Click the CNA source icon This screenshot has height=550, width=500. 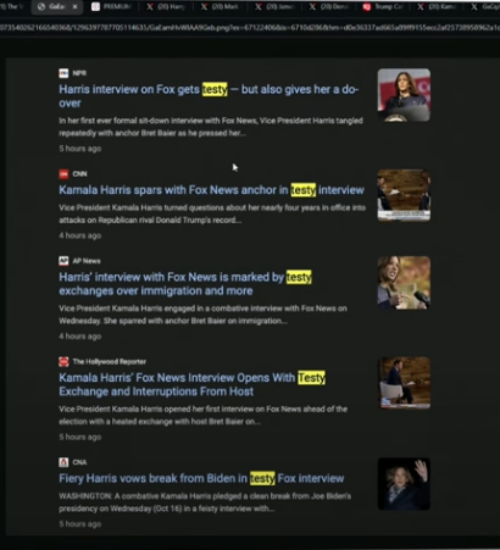pos(64,462)
